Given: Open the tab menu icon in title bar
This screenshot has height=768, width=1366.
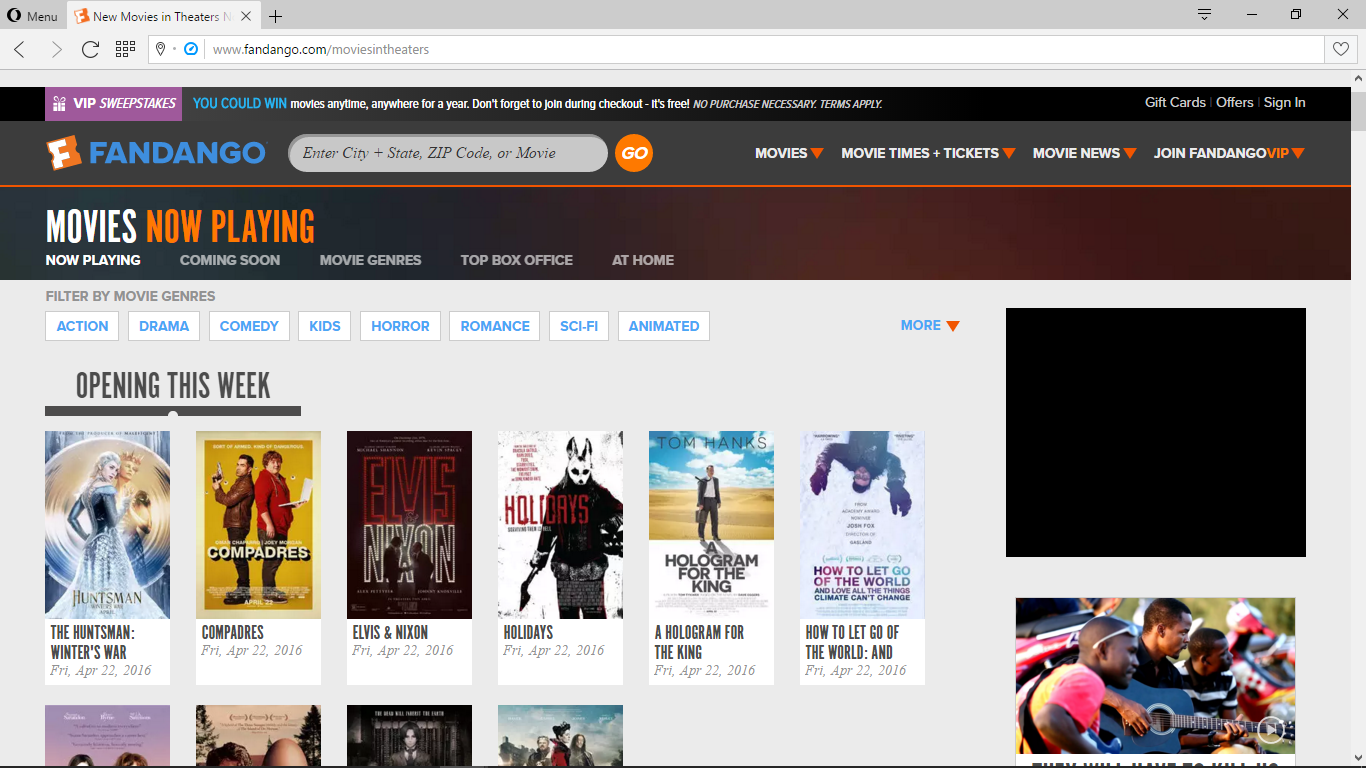Looking at the screenshot, I should [1205, 15].
